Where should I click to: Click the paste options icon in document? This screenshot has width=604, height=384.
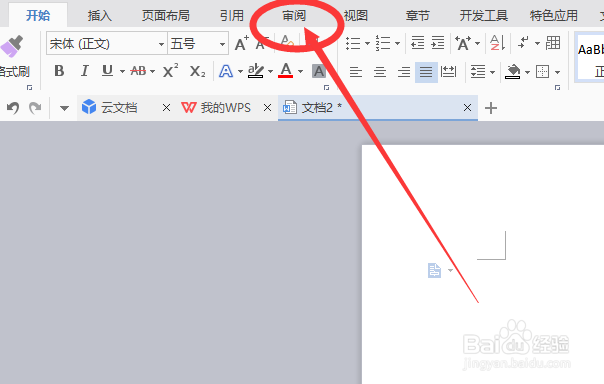435,270
